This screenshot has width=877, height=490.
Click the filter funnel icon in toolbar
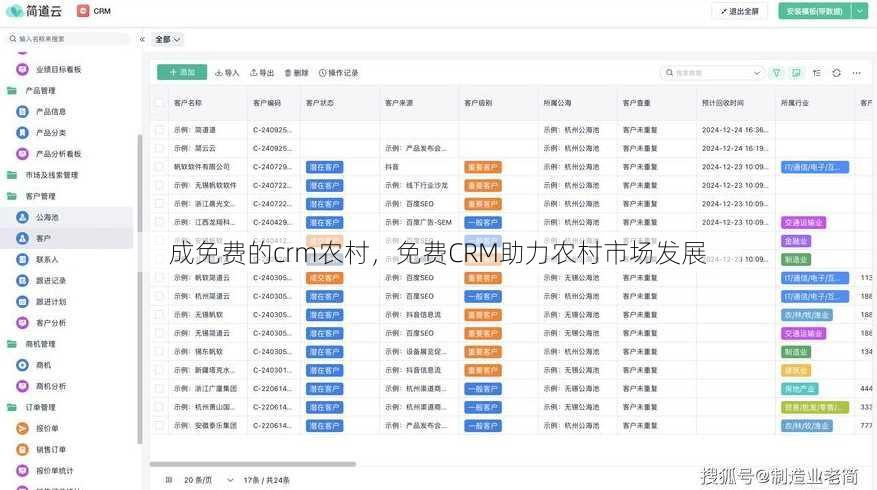click(x=776, y=73)
